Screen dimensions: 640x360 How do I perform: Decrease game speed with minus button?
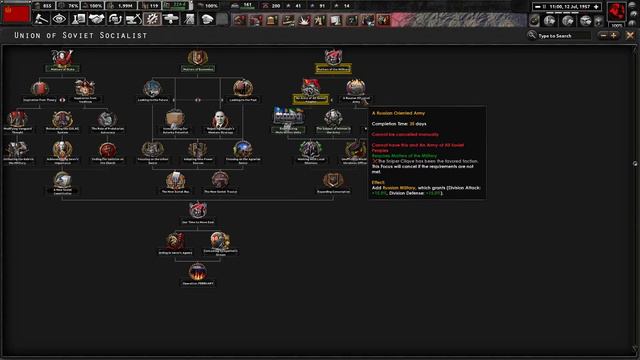[538, 7]
